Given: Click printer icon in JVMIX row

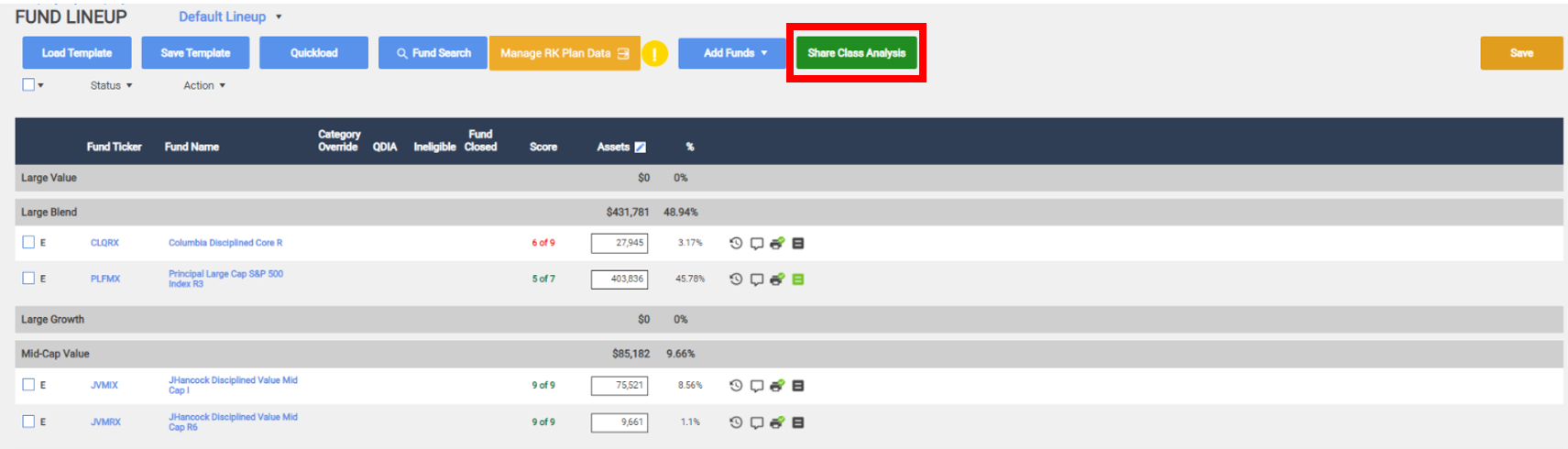Looking at the screenshot, I should (x=777, y=386).
